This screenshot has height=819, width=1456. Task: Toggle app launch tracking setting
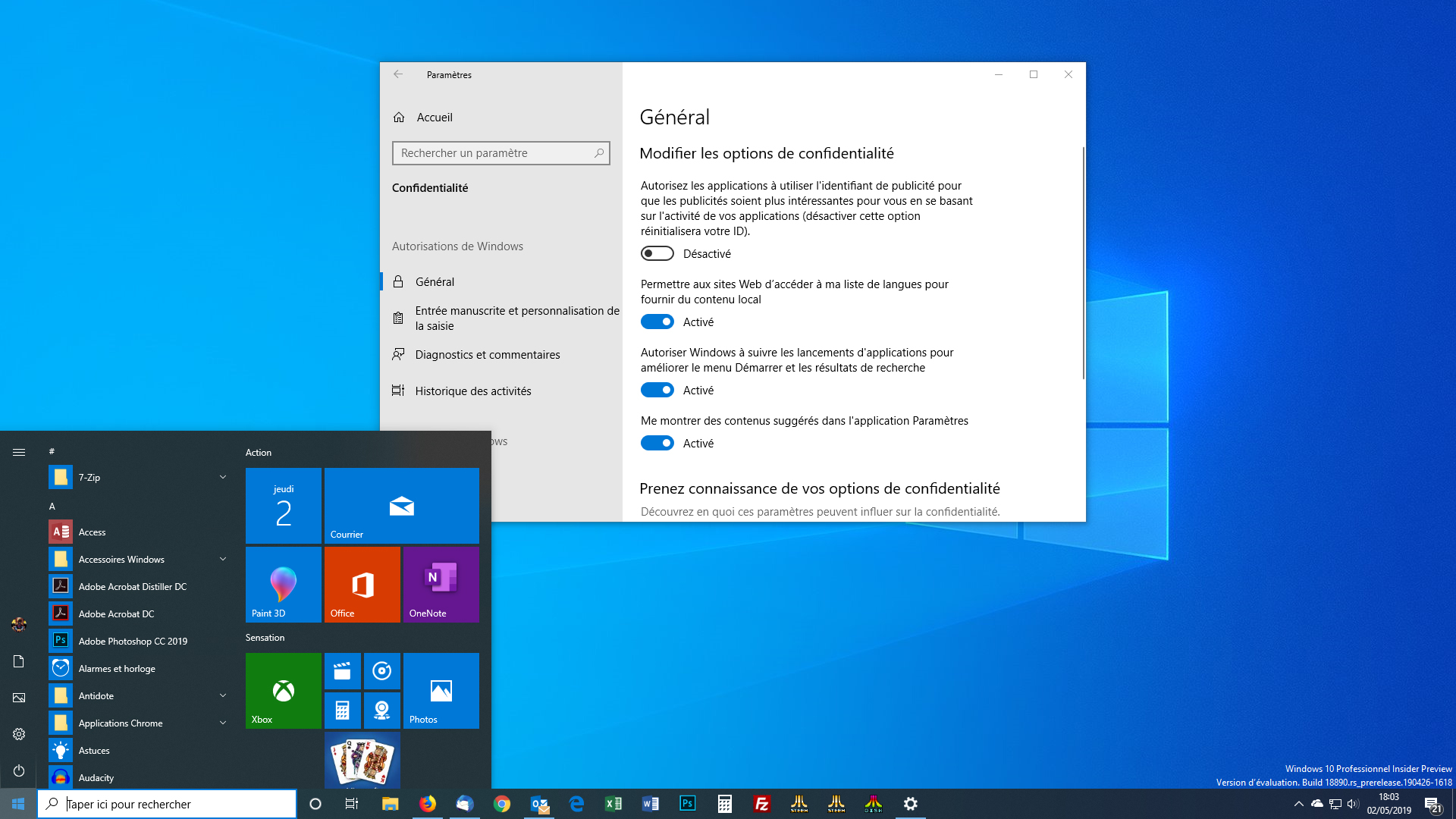[x=657, y=389]
